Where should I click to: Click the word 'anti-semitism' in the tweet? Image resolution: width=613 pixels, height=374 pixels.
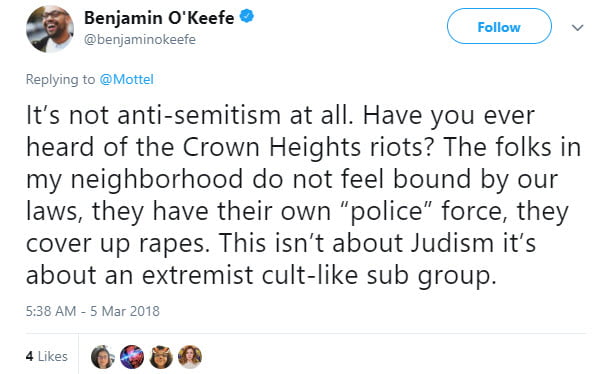(199, 116)
